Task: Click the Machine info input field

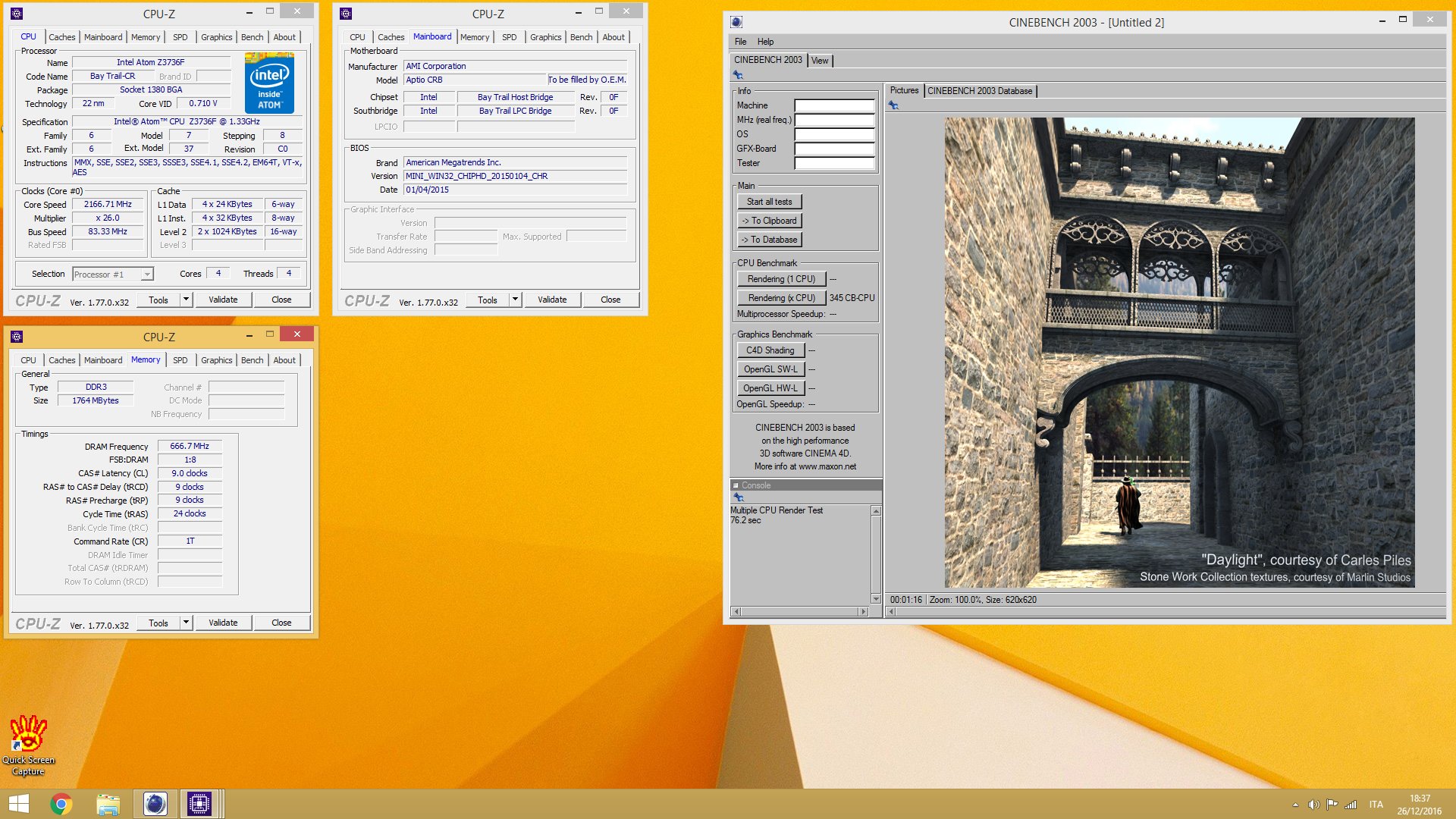Action: pos(834,105)
